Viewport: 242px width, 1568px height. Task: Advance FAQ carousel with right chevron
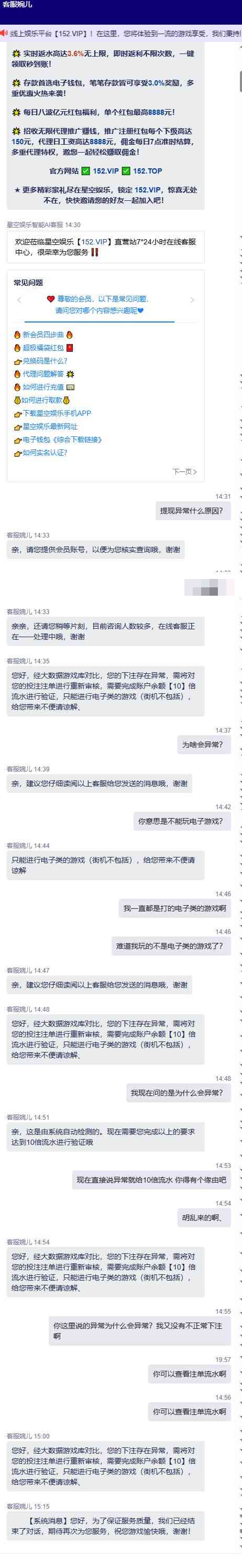coord(192,300)
